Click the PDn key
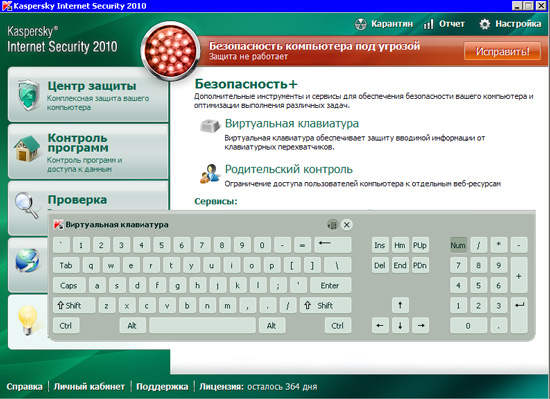Viewport: 550px width, 399px height. [420, 265]
